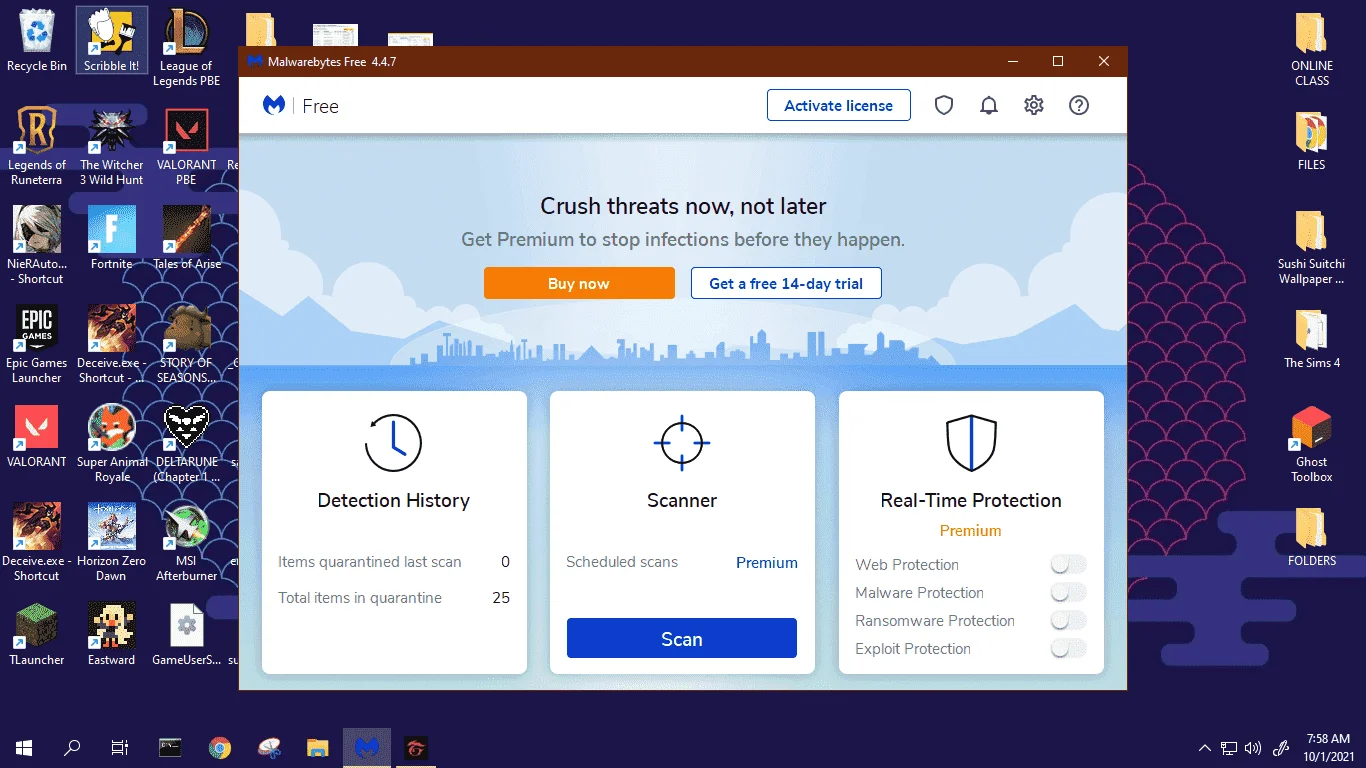Toggle Malware Protection switch
The image size is (1366, 768).
click(1068, 593)
